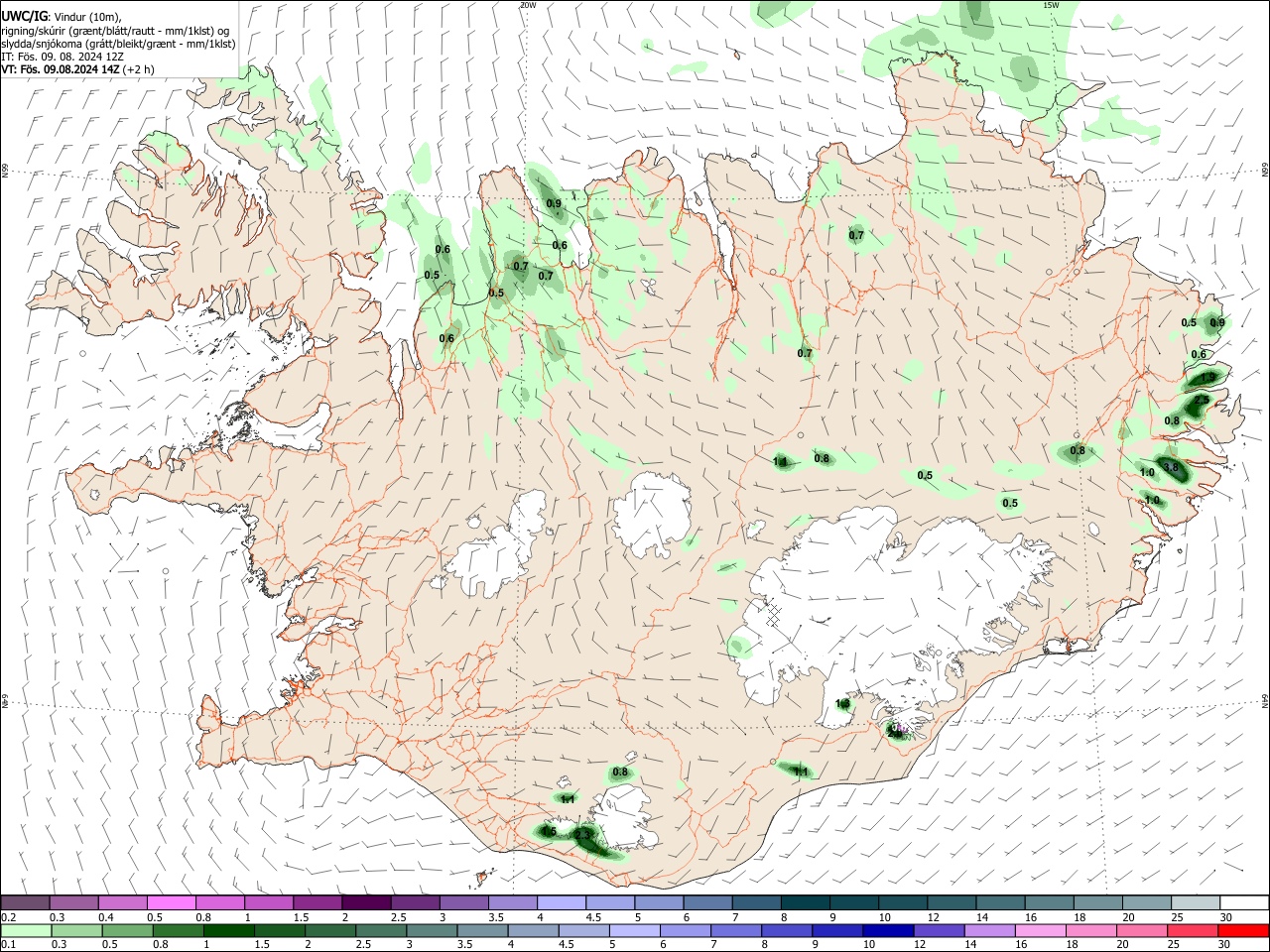Click the 1.5 rainfall value on the south coast map
Viewport: 1270px width, 952px height.
click(548, 832)
